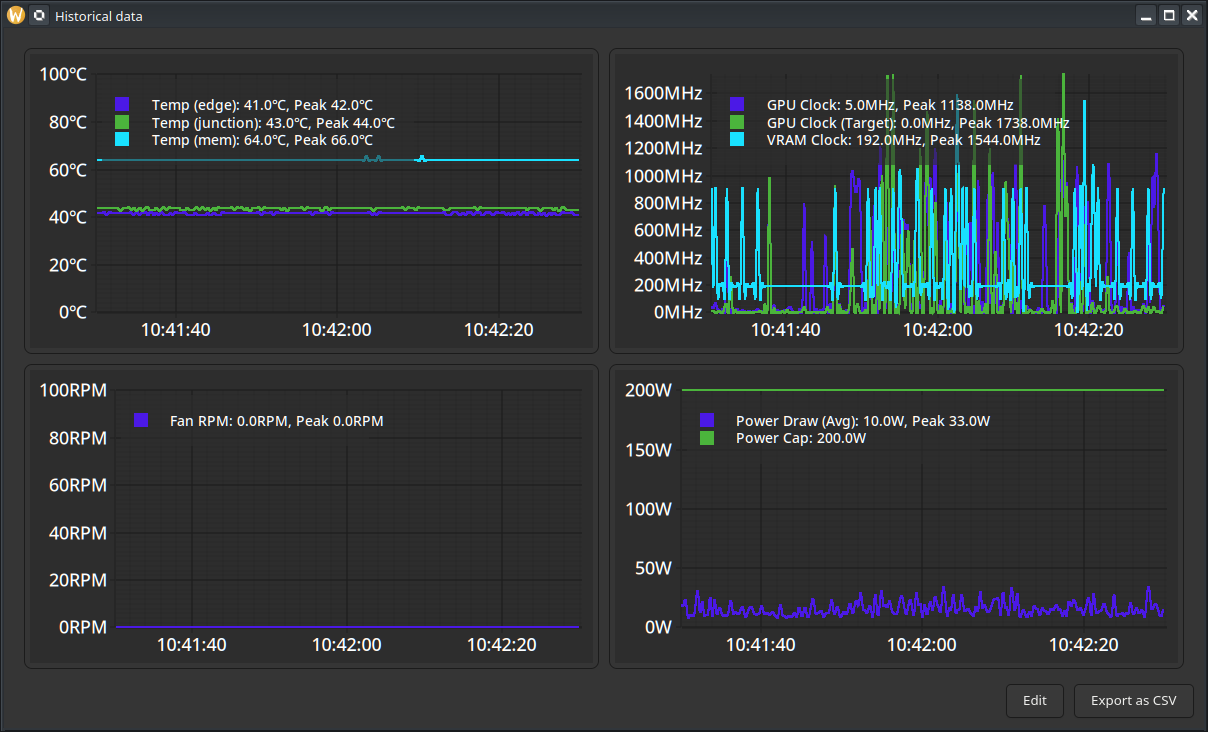Click the Temp (junction) green legend swatch
Image resolution: width=1208 pixels, height=732 pixels.
click(123, 122)
